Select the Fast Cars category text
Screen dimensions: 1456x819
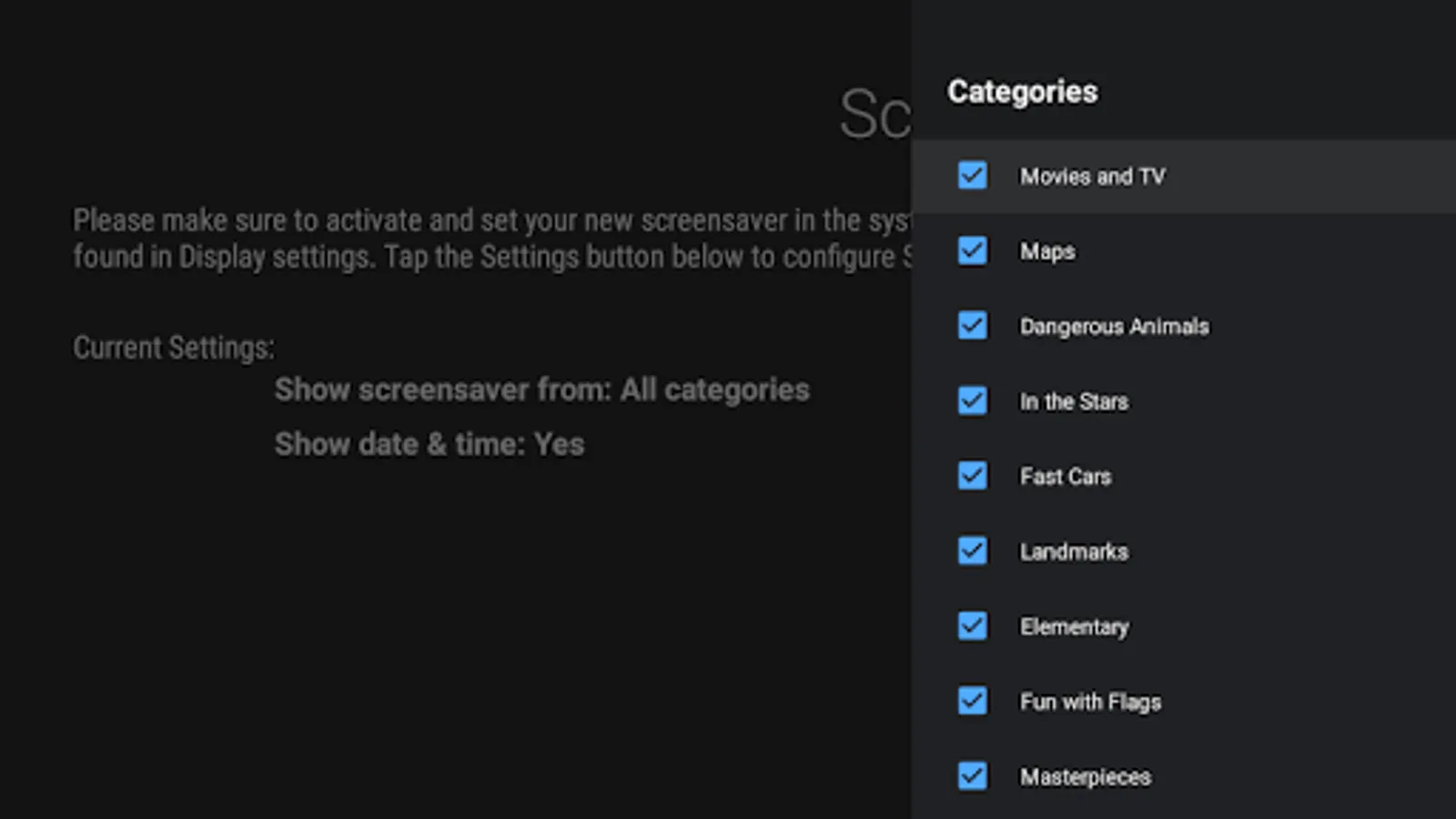(1065, 477)
